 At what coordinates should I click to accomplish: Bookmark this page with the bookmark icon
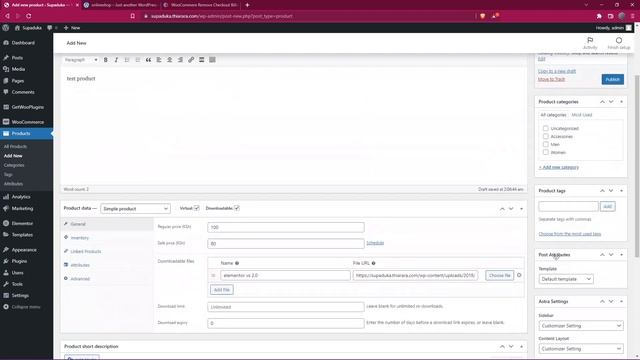(x=133, y=16)
